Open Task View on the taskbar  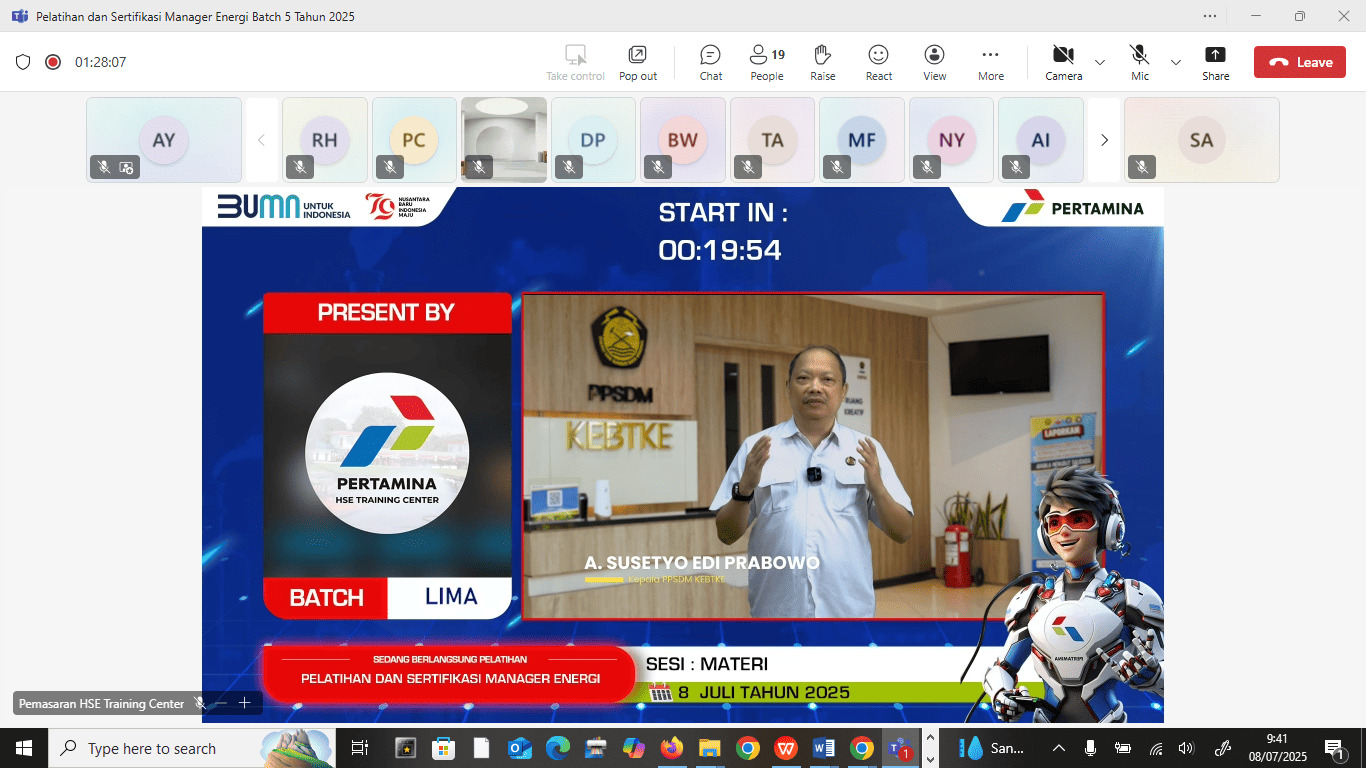pyautogui.click(x=360, y=748)
